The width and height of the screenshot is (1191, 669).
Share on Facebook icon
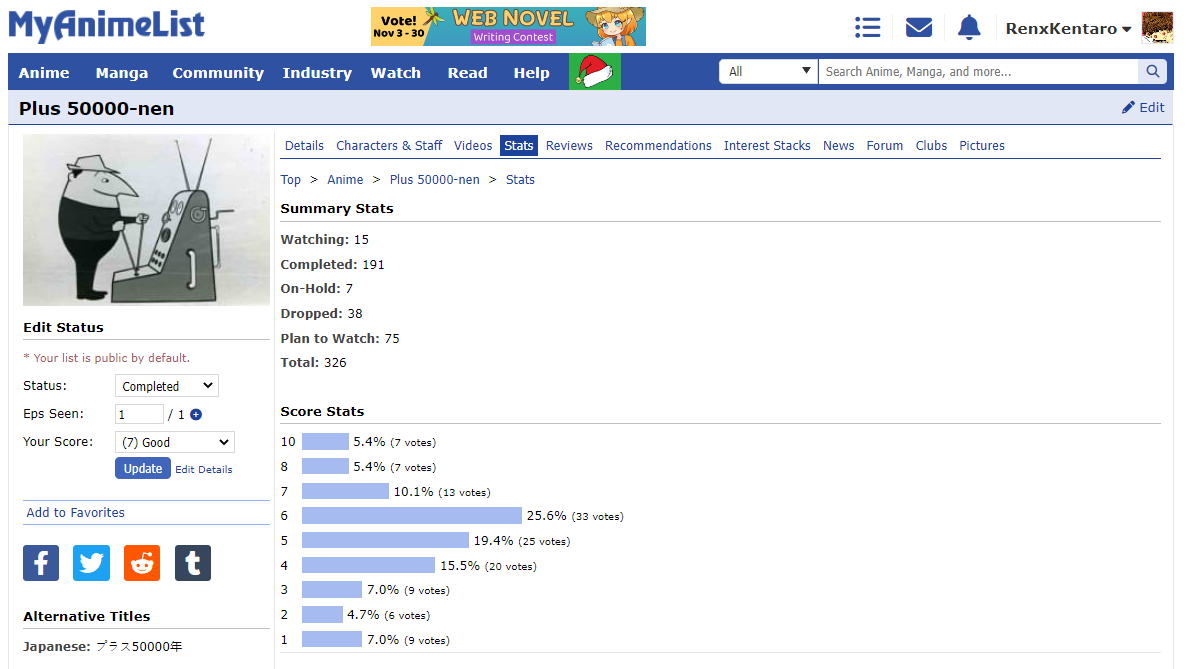(x=41, y=563)
